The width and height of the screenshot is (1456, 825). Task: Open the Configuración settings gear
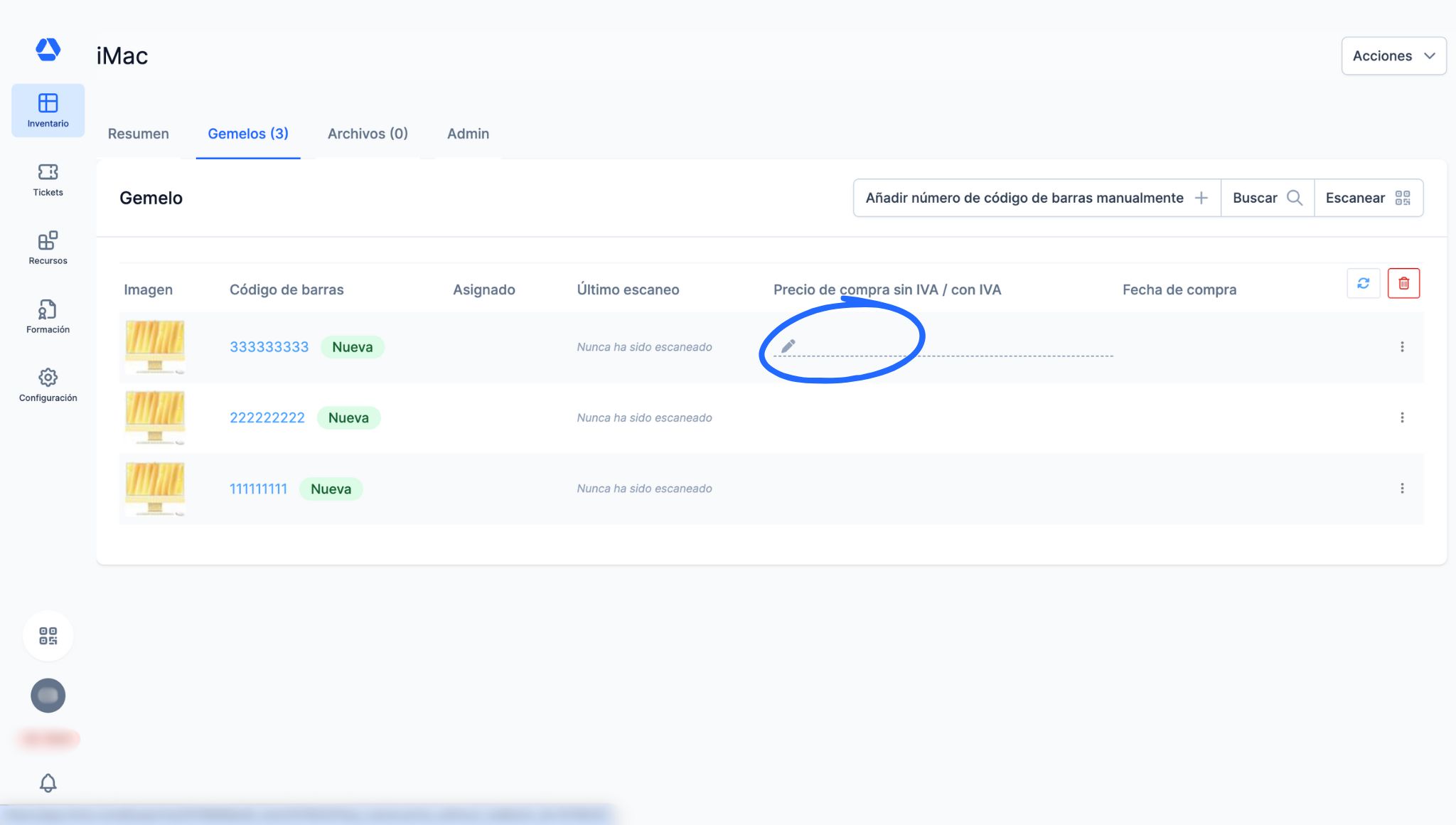coord(48,385)
